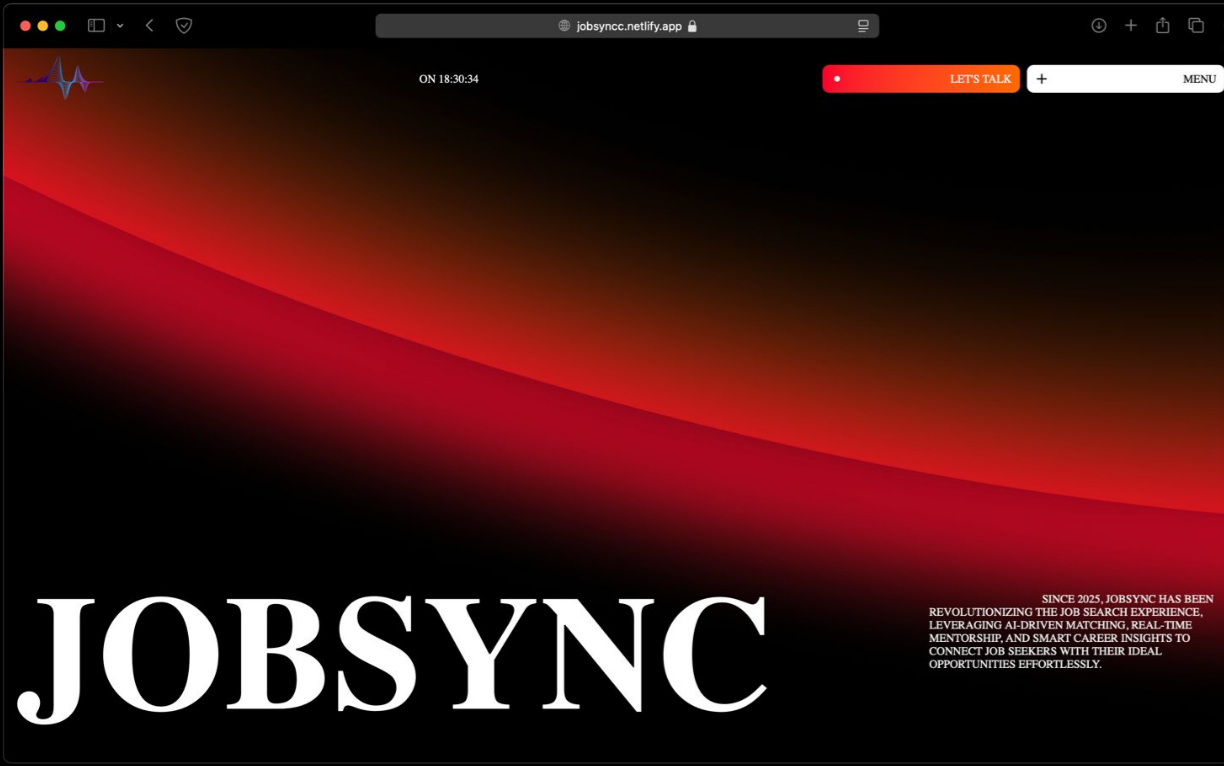Show Safari downloads
This screenshot has width=1224, height=766.
1099,25
